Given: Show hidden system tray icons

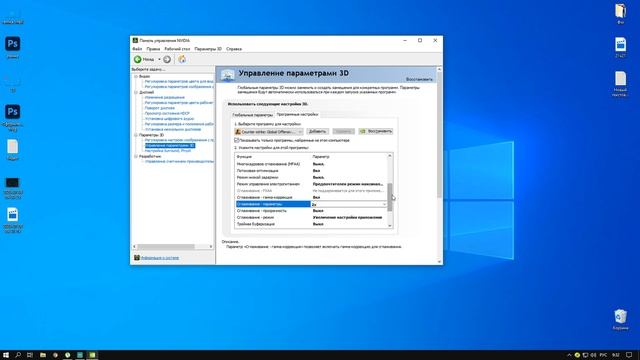Looking at the screenshot, I should [x=569, y=356].
